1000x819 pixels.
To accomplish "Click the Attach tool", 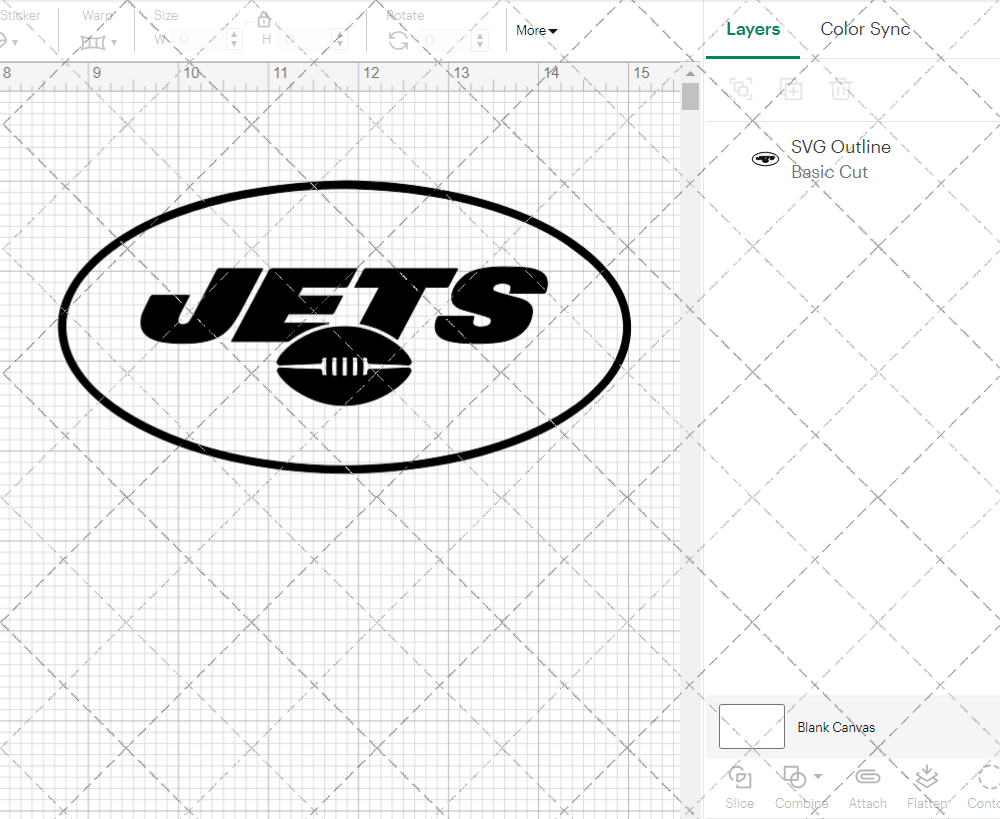I will (x=867, y=789).
